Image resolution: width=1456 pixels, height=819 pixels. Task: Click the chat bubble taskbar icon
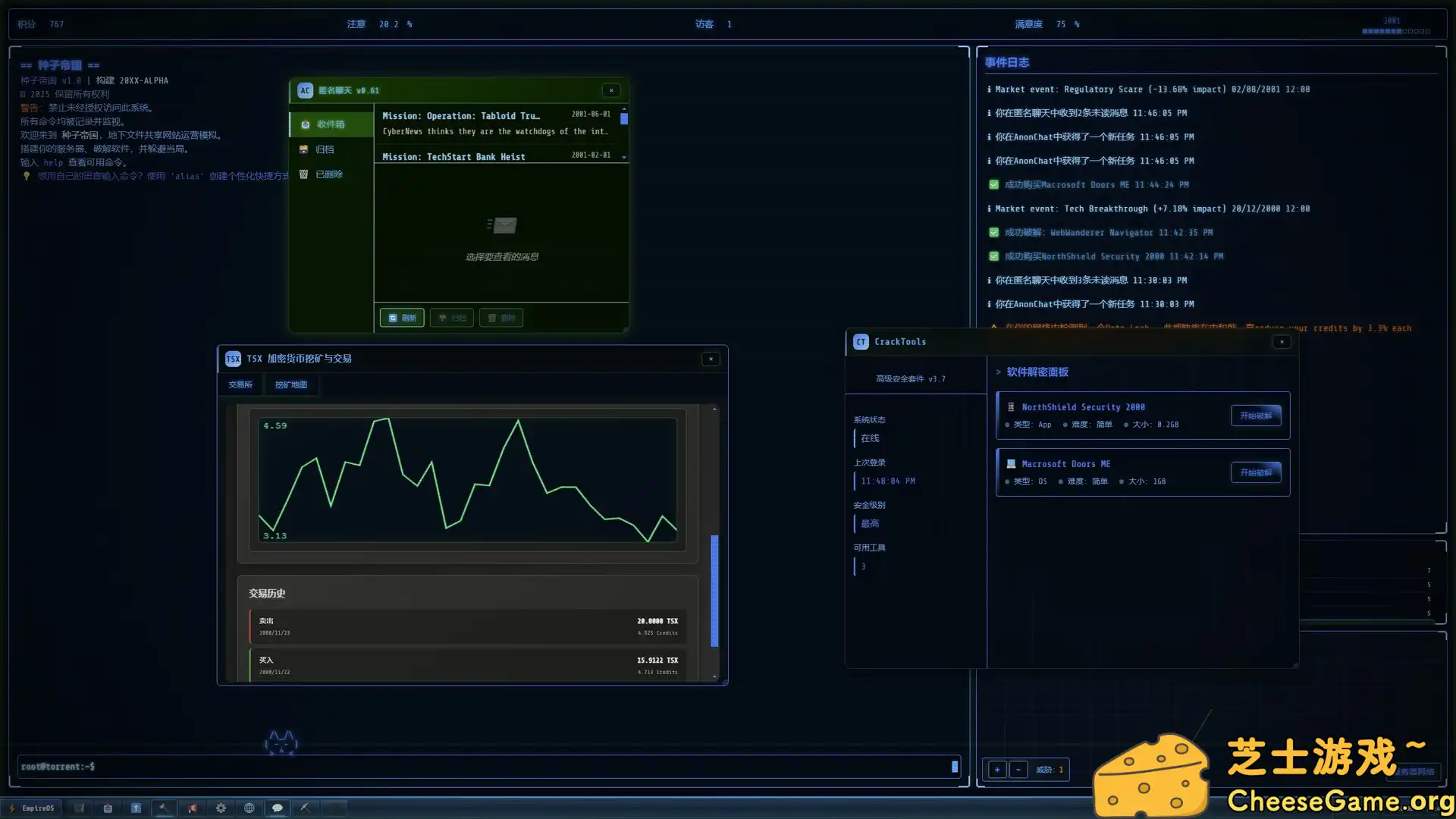(278, 808)
